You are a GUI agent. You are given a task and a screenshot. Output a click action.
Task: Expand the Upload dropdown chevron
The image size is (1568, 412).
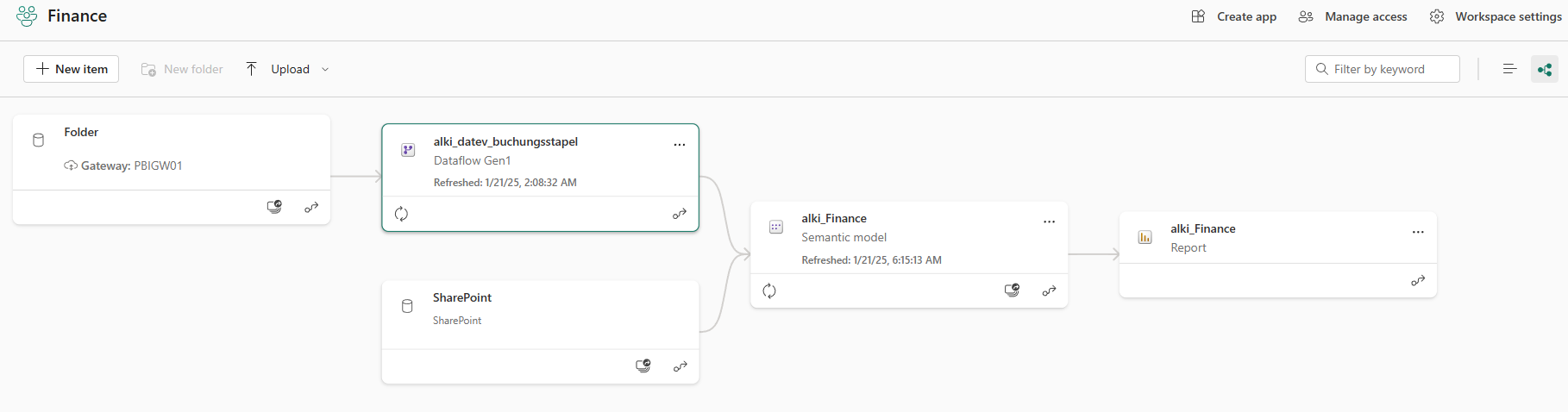(325, 69)
